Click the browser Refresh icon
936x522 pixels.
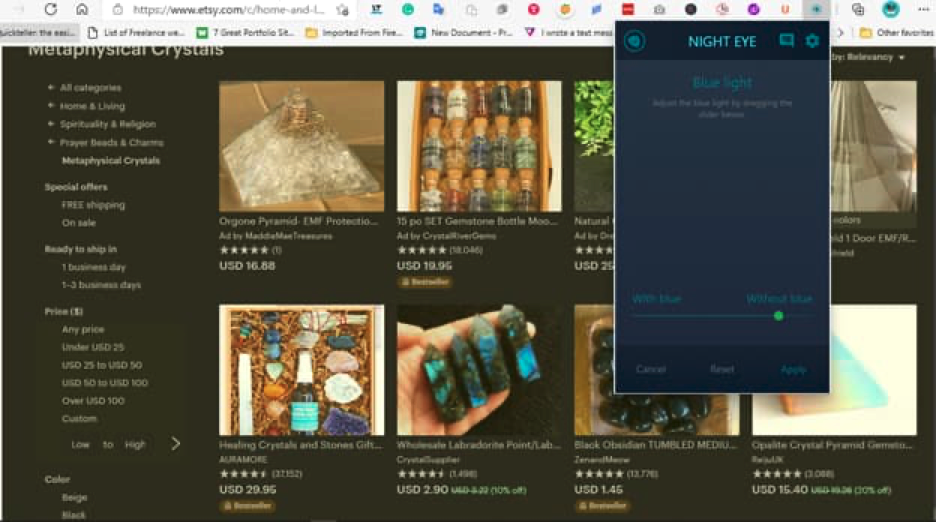click(x=51, y=9)
